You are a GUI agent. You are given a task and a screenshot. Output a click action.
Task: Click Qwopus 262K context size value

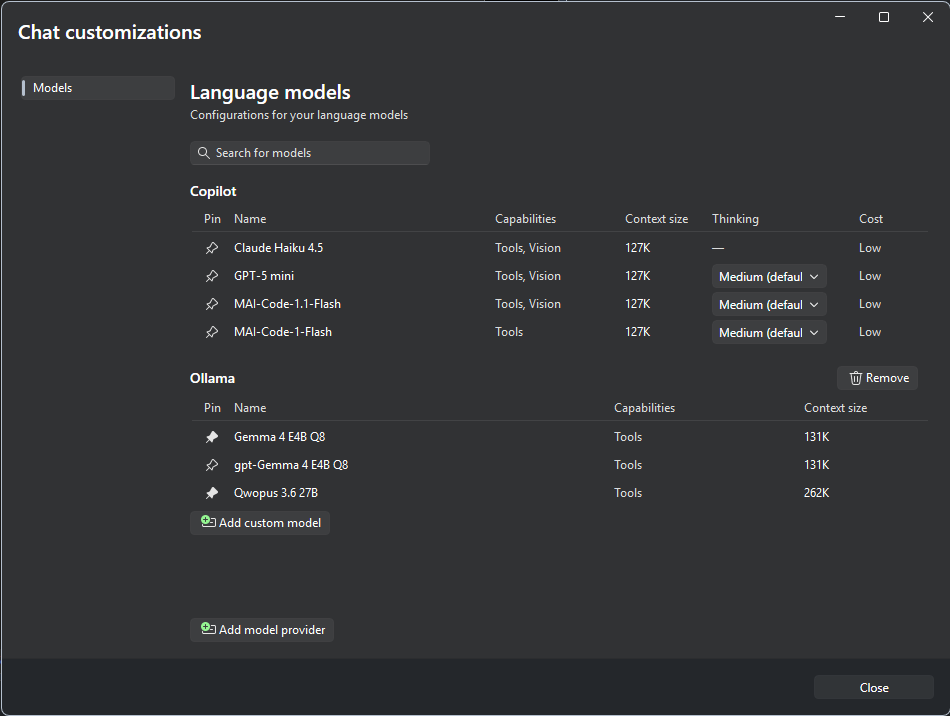[816, 493]
